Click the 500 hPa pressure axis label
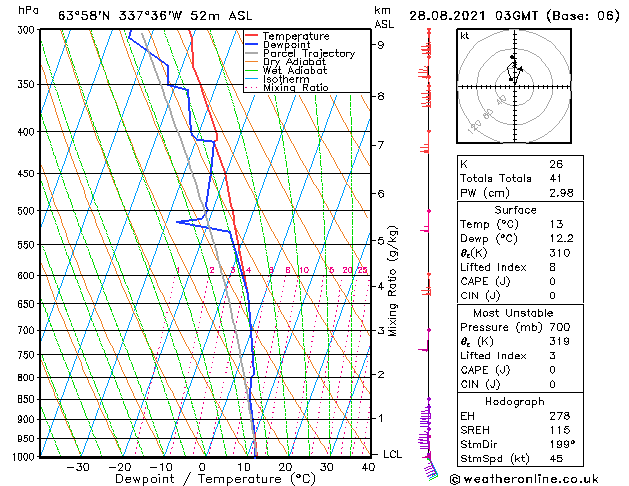This screenshot has height=486, width=629. point(26,211)
